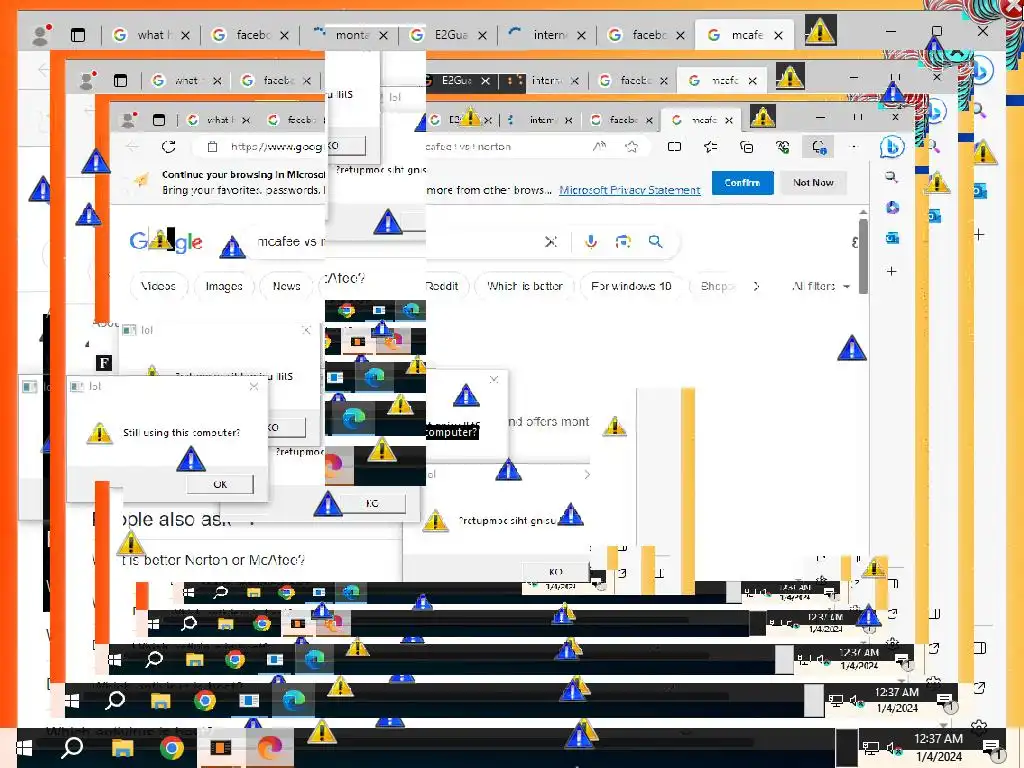Screen dimensions: 1024x768
Task: Open notification center on outermost taskbar
Action: click(991, 747)
